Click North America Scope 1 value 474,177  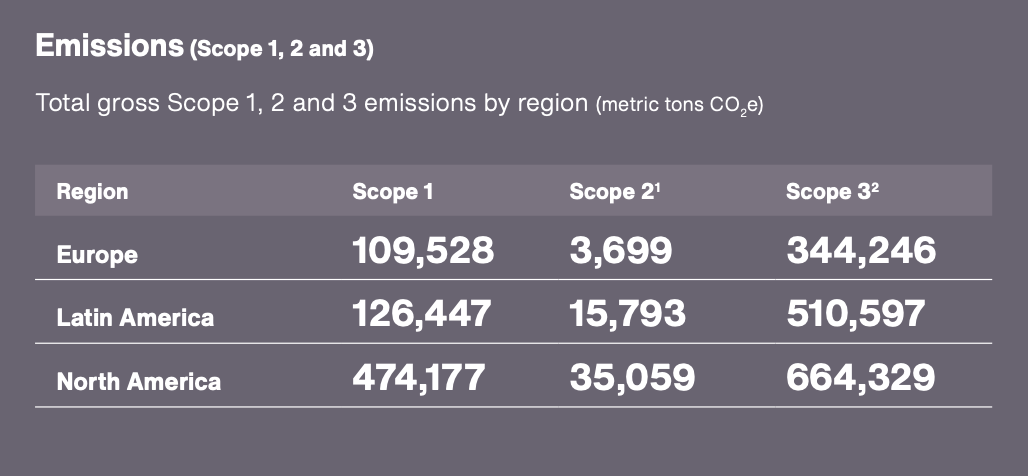coord(418,378)
